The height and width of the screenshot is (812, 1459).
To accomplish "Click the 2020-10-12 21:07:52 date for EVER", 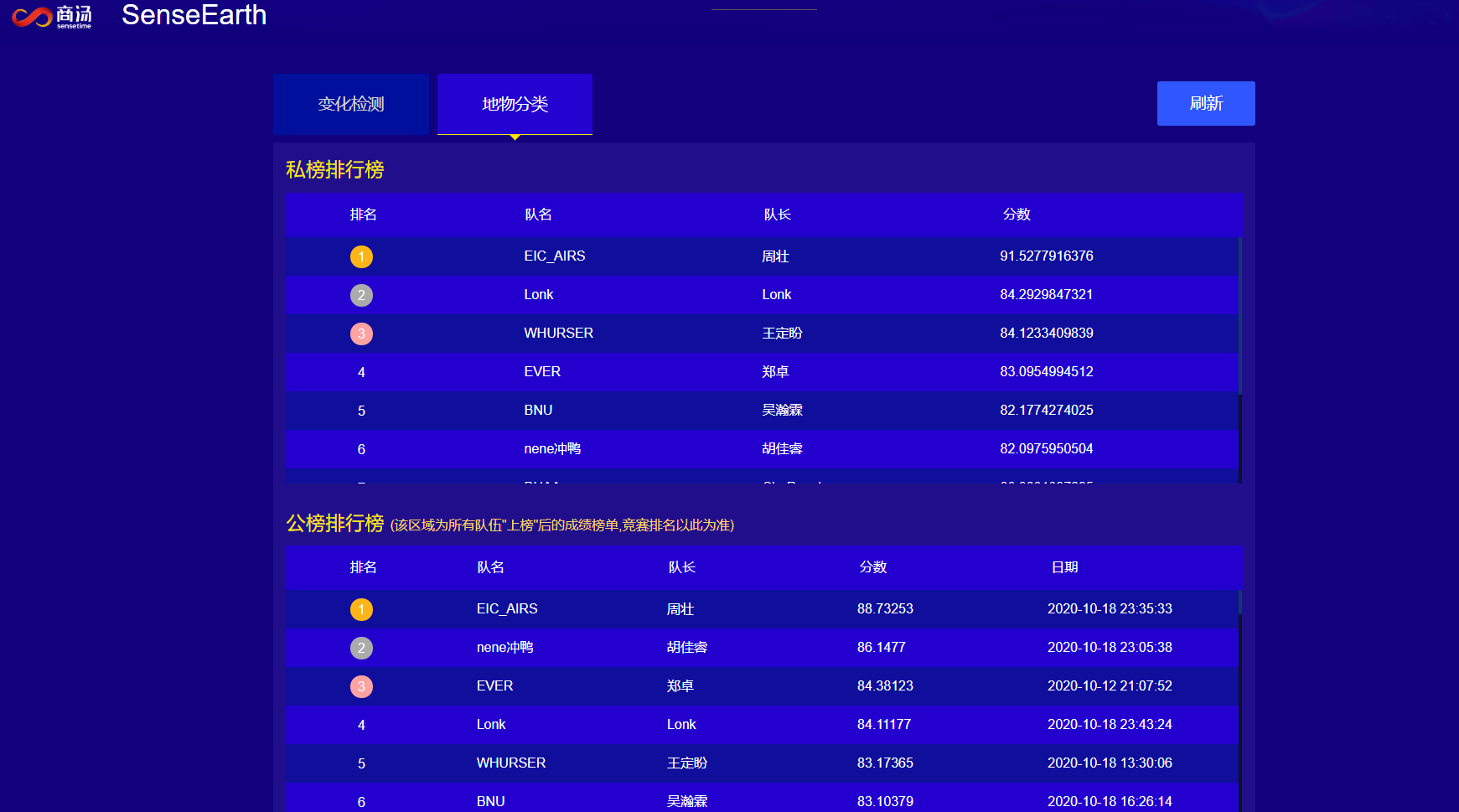I will click(1110, 686).
